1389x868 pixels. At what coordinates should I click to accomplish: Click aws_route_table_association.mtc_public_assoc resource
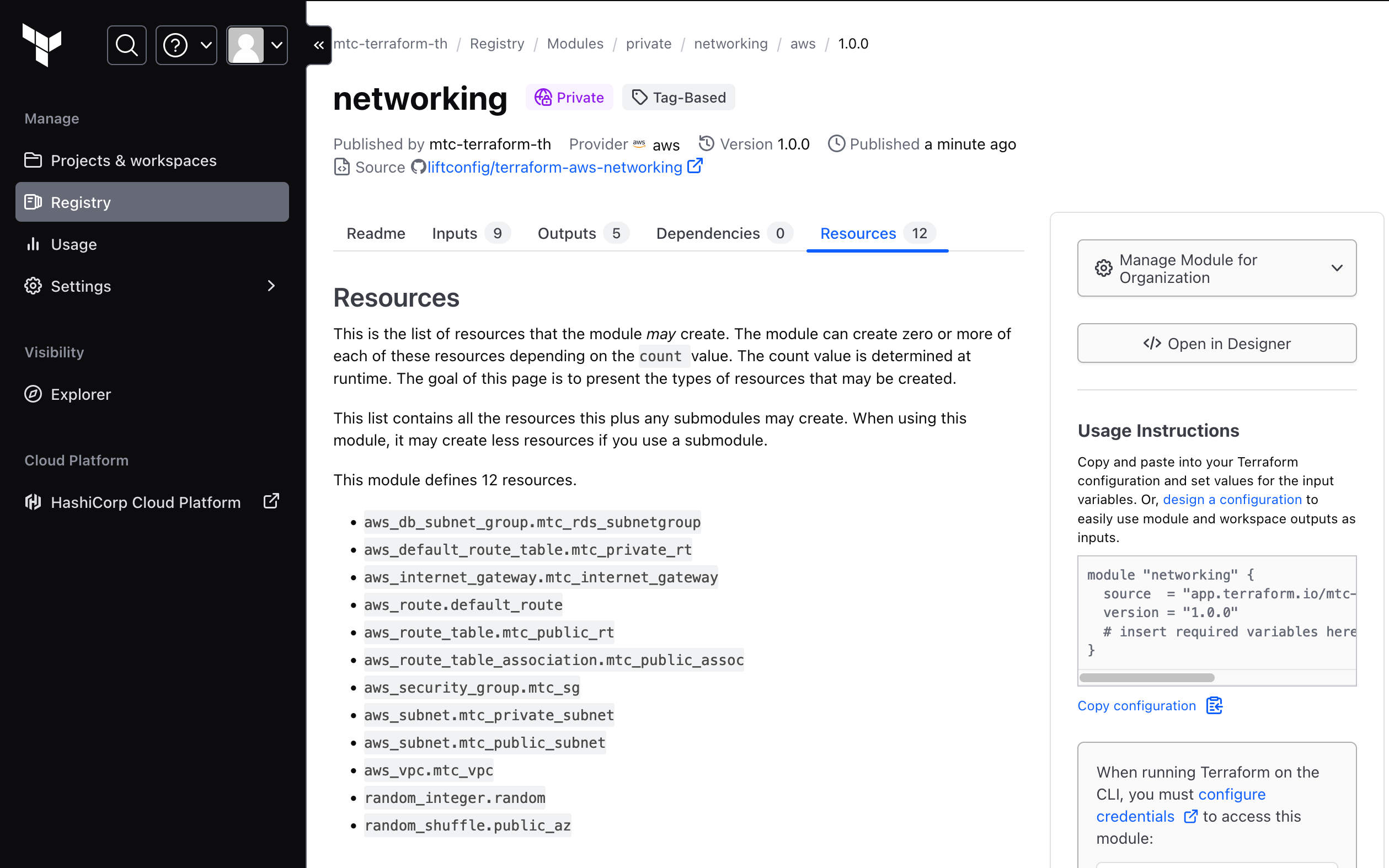coord(553,660)
